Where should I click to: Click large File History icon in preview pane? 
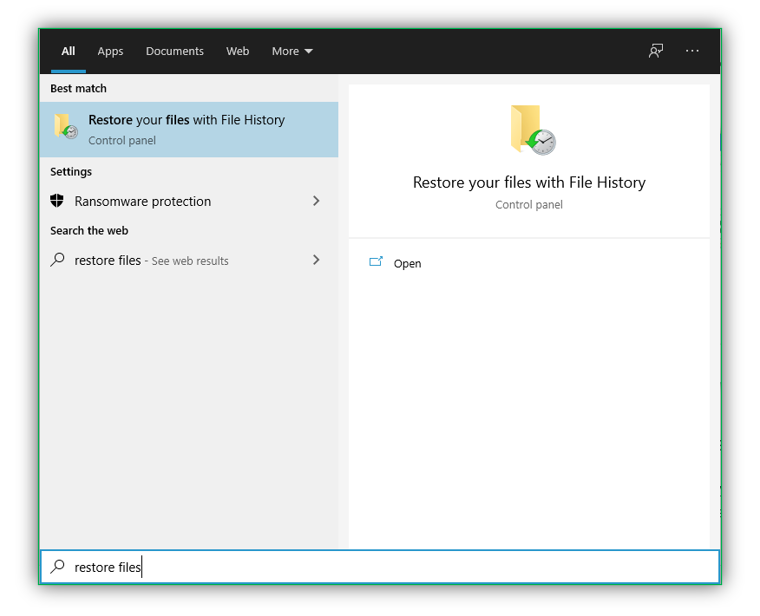(533, 130)
